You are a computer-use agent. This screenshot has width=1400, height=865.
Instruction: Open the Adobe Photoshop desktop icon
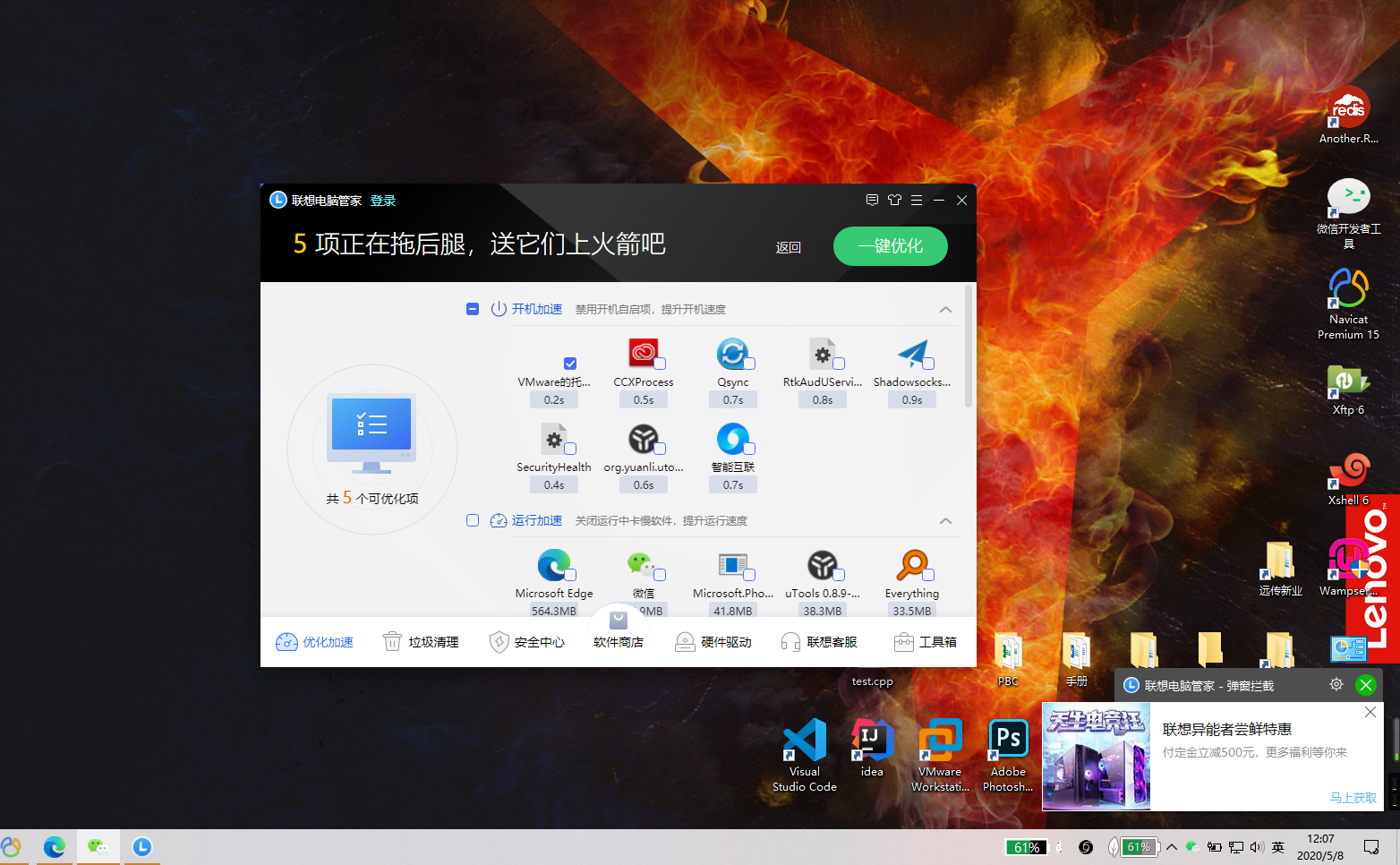pyautogui.click(x=1008, y=756)
